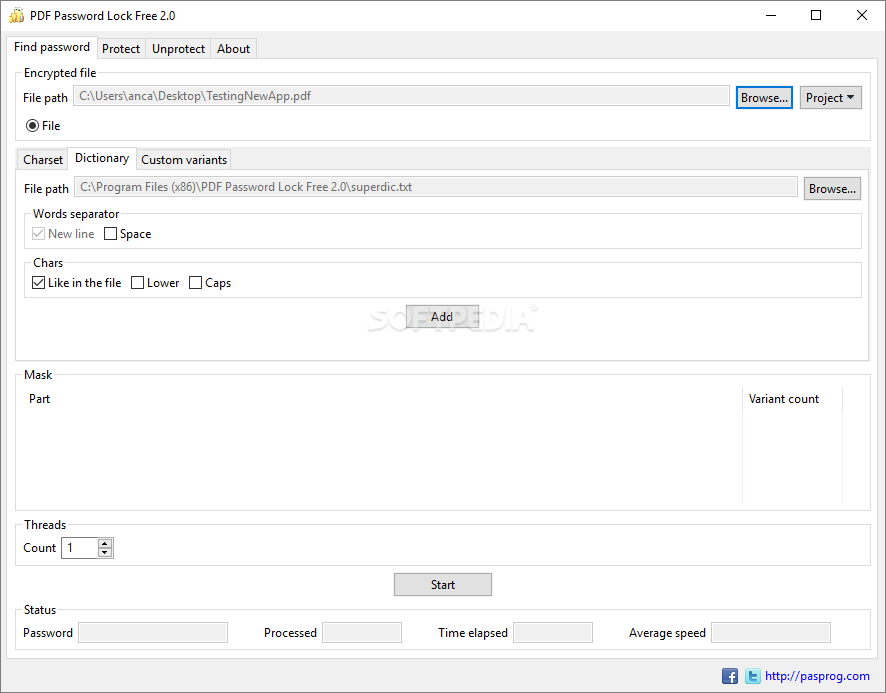
Task: Increase the thread count with up arrow
Action: pos(105,544)
